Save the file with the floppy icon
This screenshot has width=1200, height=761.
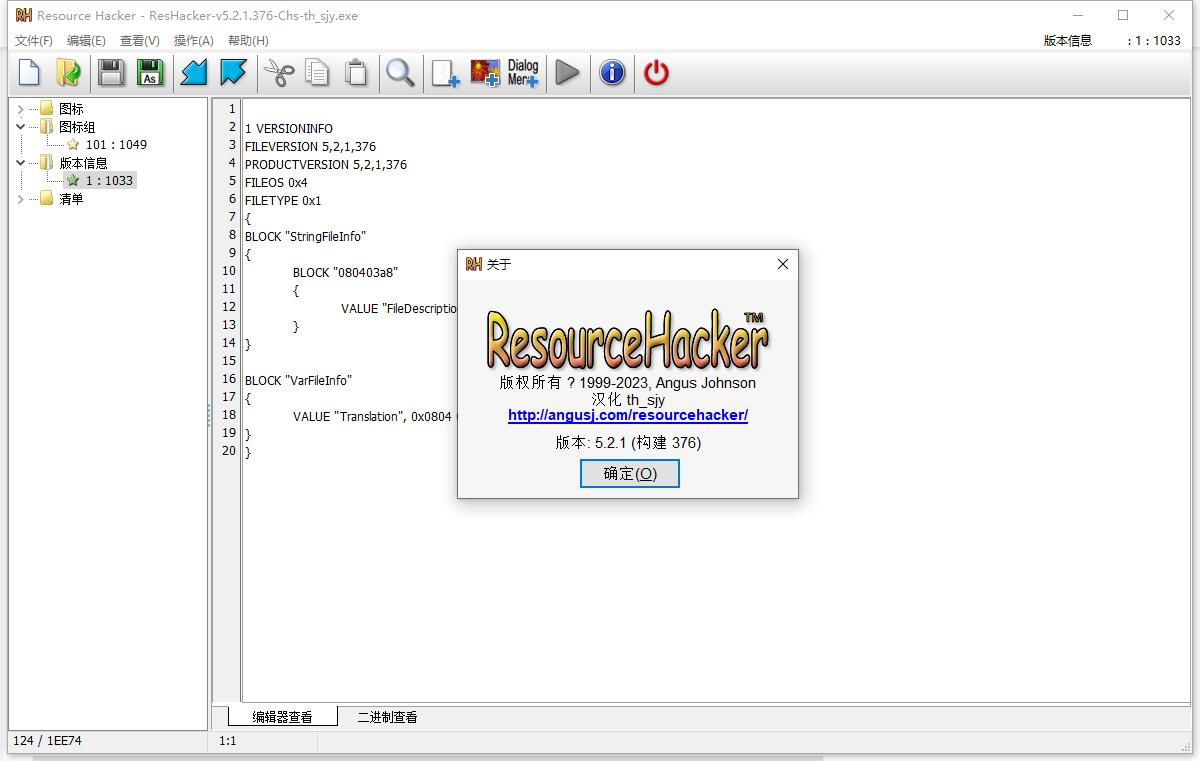point(110,73)
